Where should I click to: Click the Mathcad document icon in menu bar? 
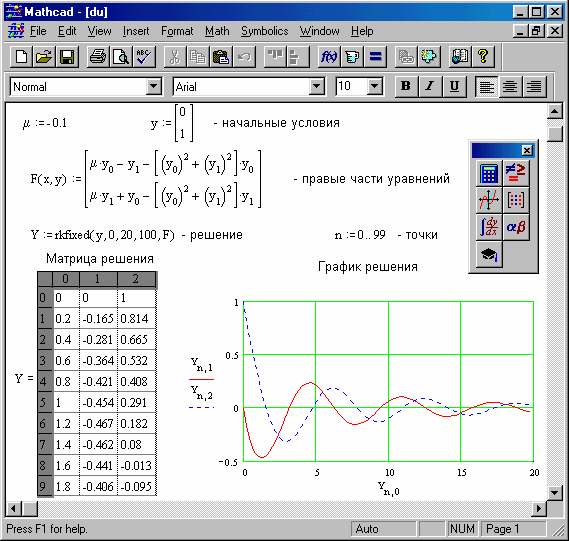pos(16,31)
